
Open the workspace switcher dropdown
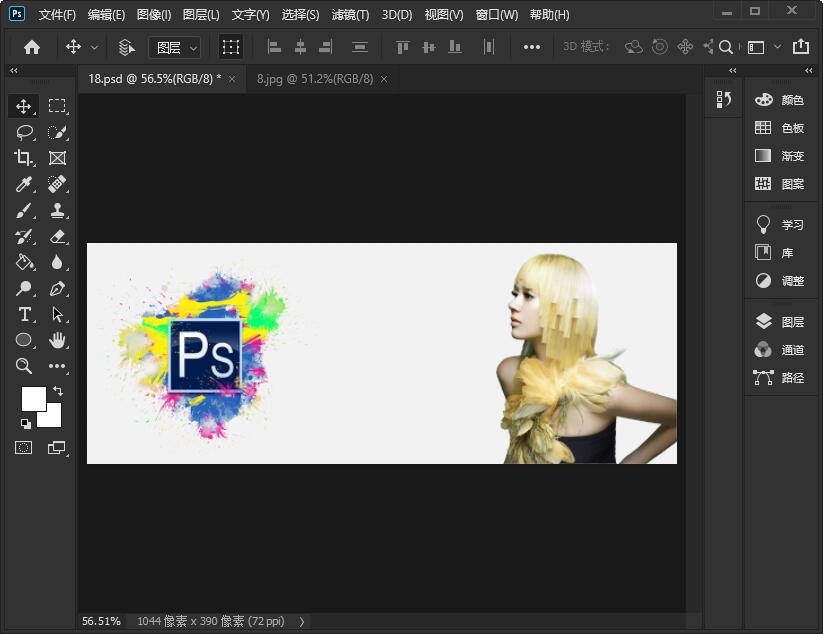760,47
